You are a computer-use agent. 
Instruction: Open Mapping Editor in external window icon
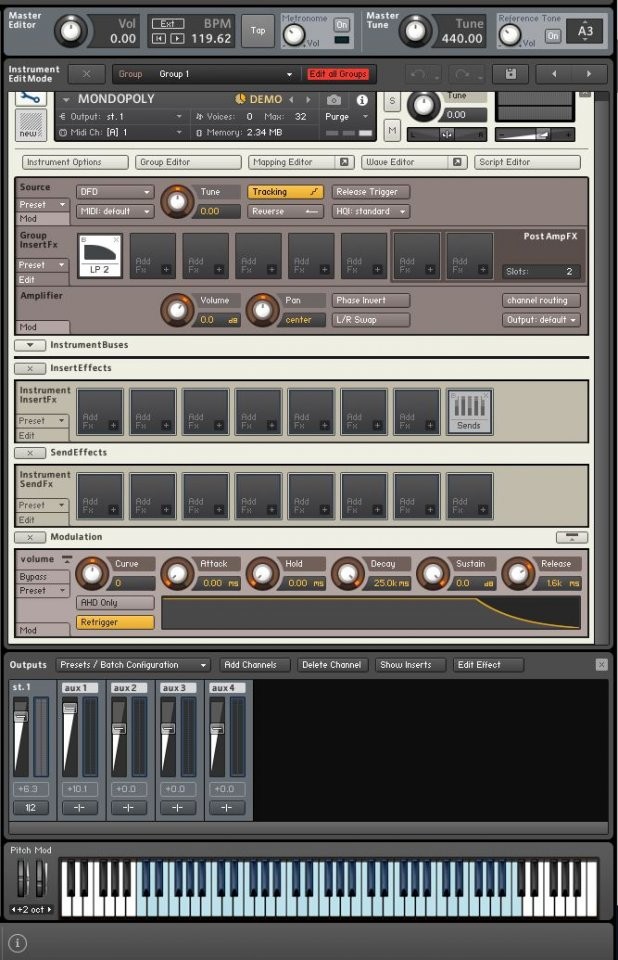click(344, 162)
